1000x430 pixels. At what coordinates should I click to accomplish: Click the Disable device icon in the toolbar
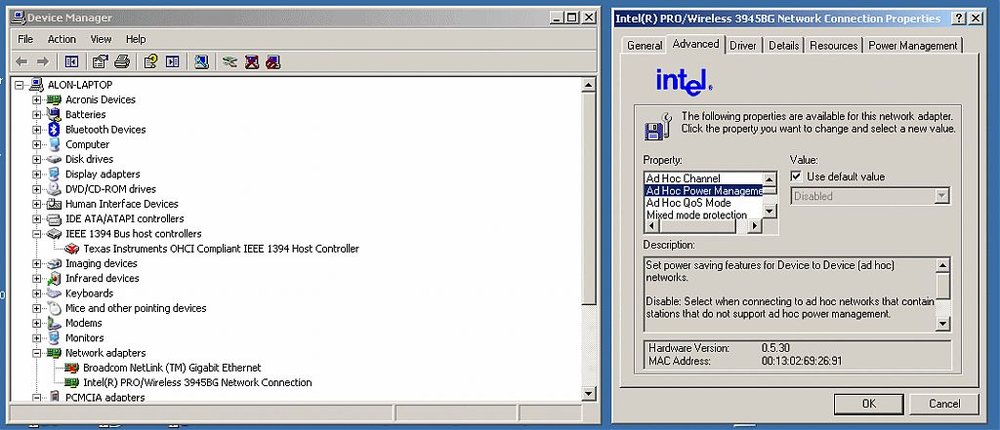pyautogui.click(x=273, y=62)
